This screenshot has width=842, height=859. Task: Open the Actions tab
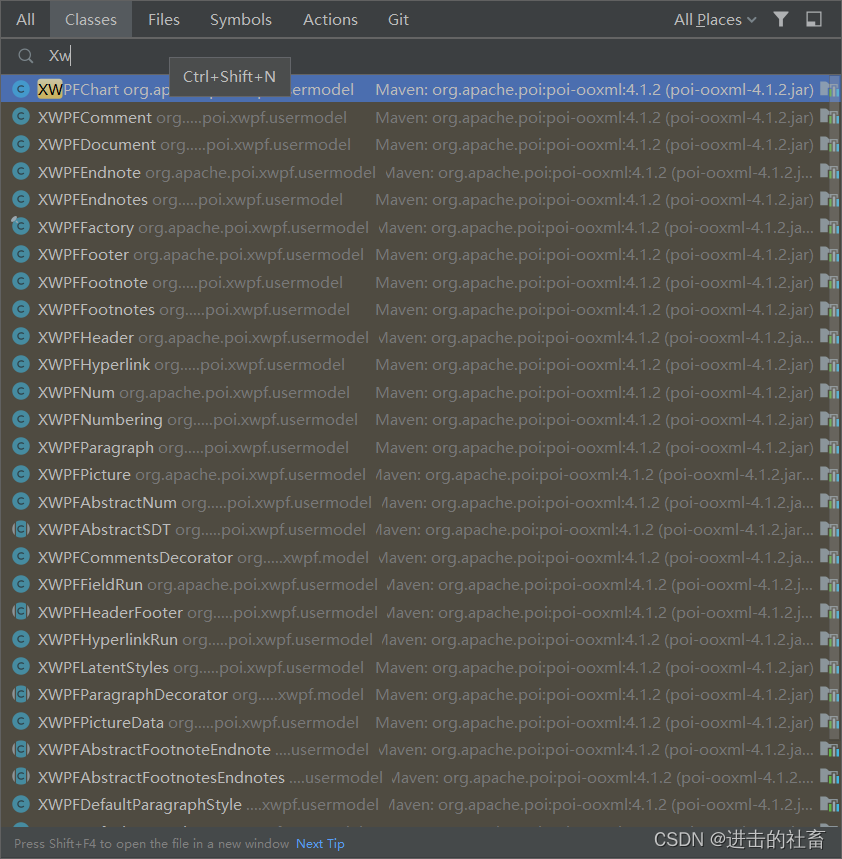330,20
